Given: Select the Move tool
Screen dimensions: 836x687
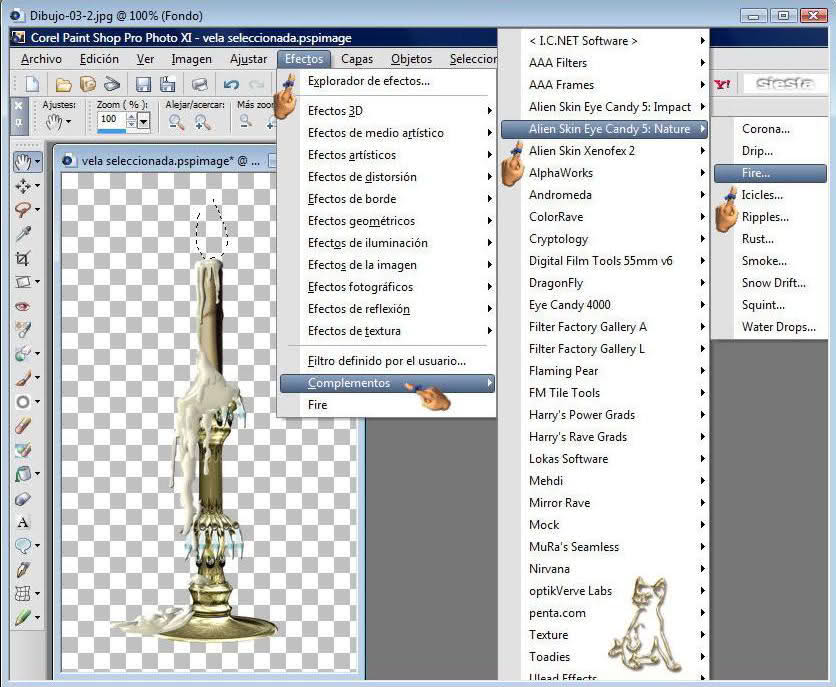Looking at the screenshot, I should click(22, 185).
